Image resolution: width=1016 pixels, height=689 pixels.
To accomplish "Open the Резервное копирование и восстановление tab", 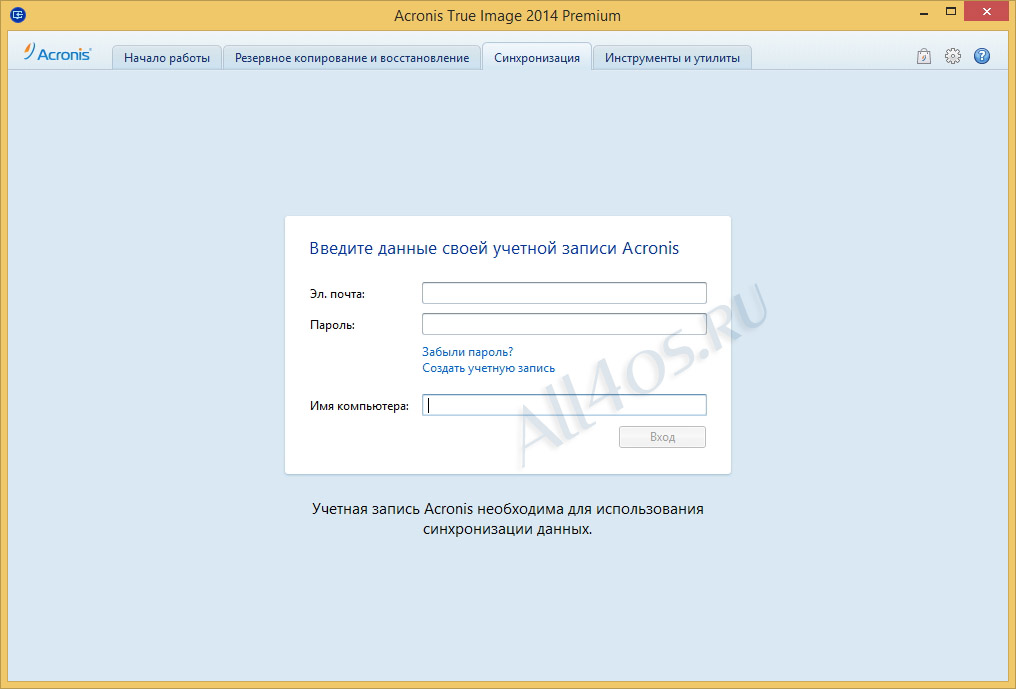I will pos(352,58).
